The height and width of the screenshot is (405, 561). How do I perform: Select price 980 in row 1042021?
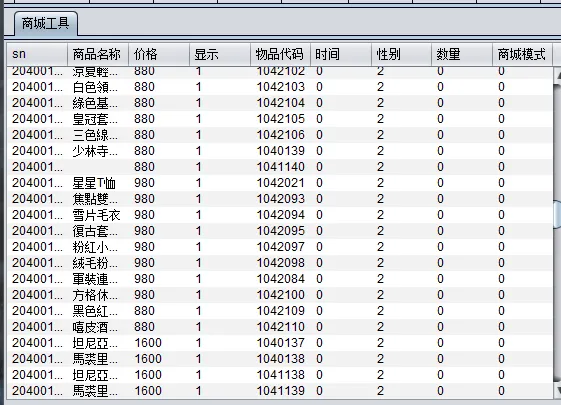coord(159,183)
